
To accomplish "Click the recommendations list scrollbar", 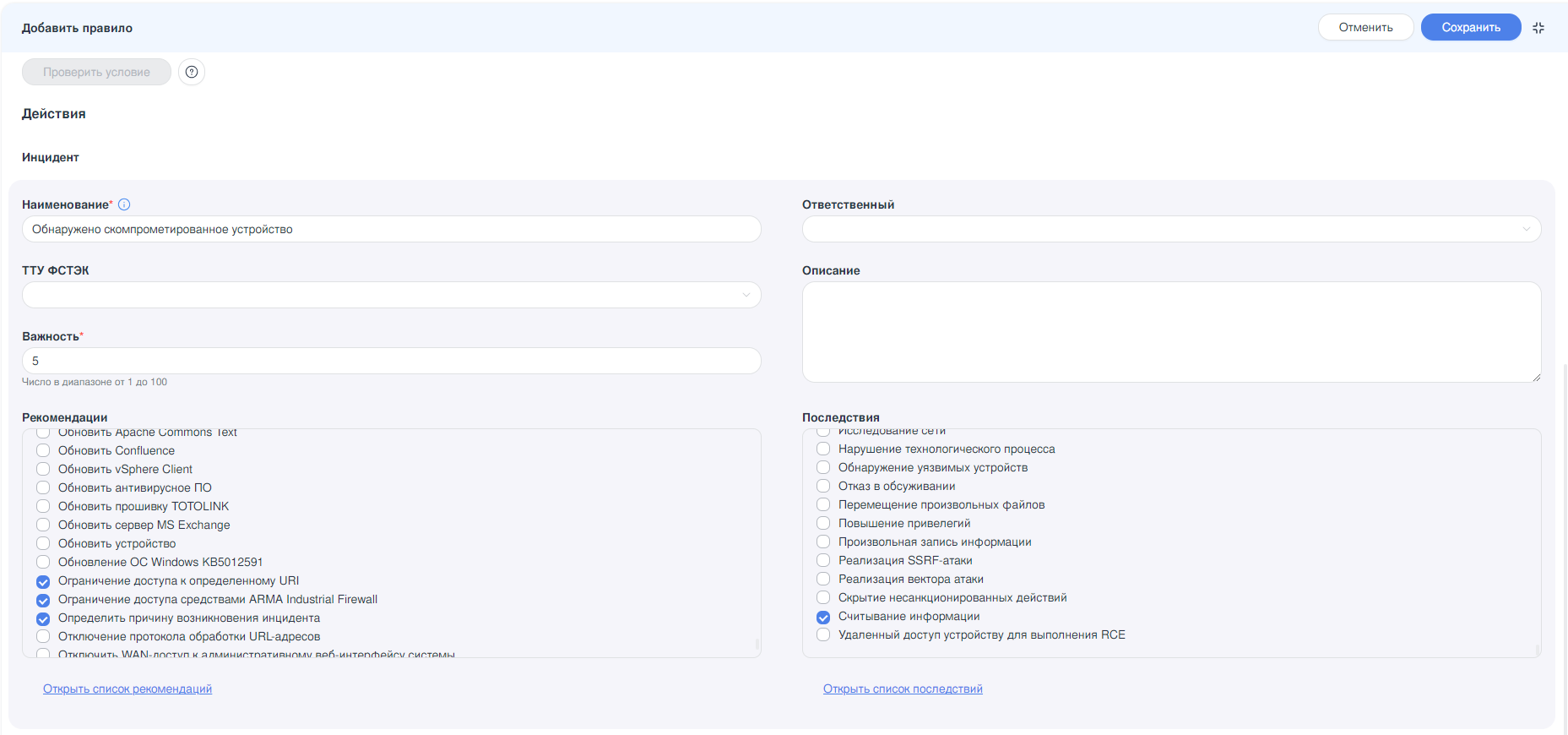I will click(x=757, y=645).
